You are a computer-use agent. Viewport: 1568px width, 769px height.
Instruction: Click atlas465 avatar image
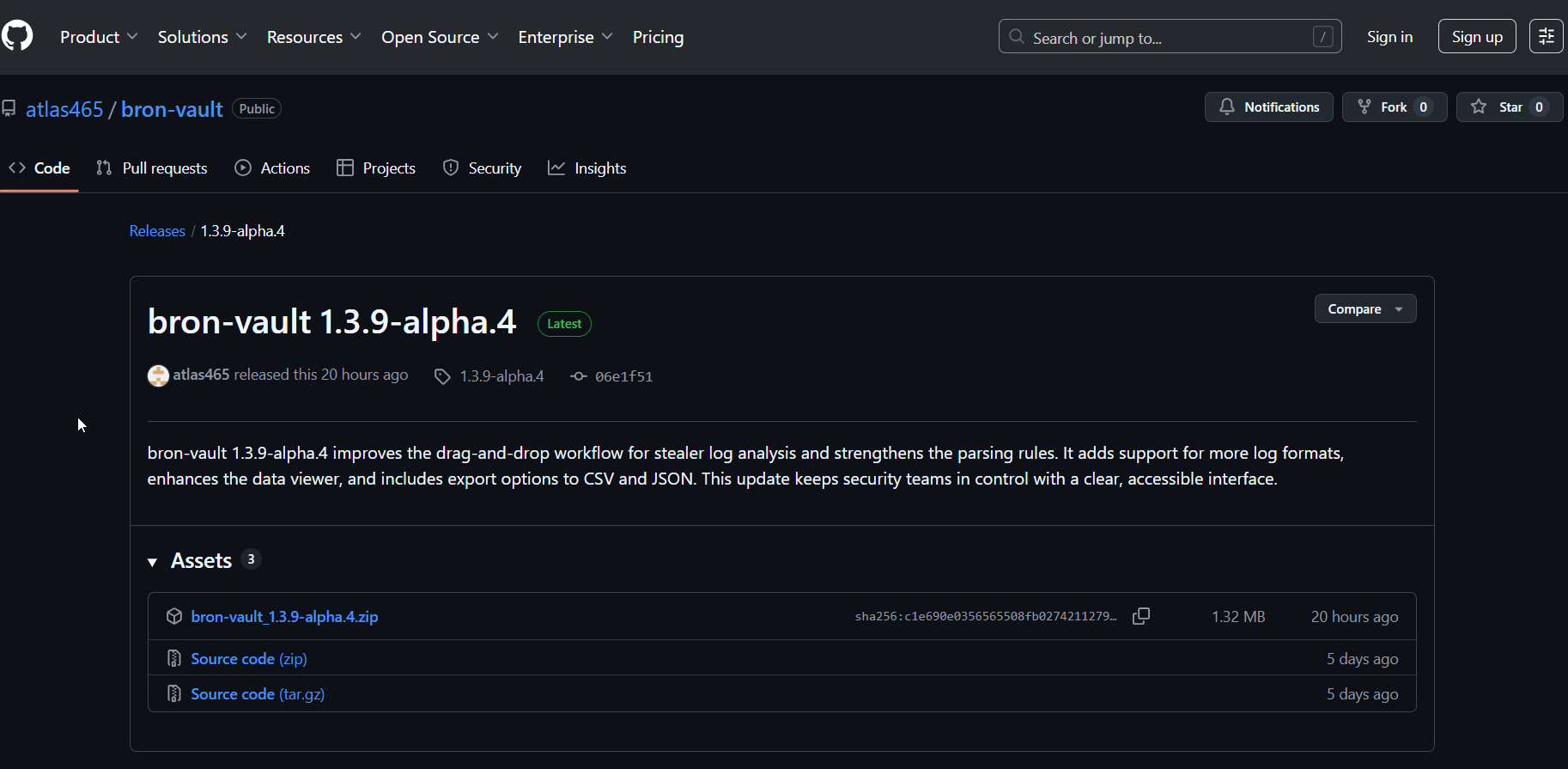pyautogui.click(x=158, y=375)
